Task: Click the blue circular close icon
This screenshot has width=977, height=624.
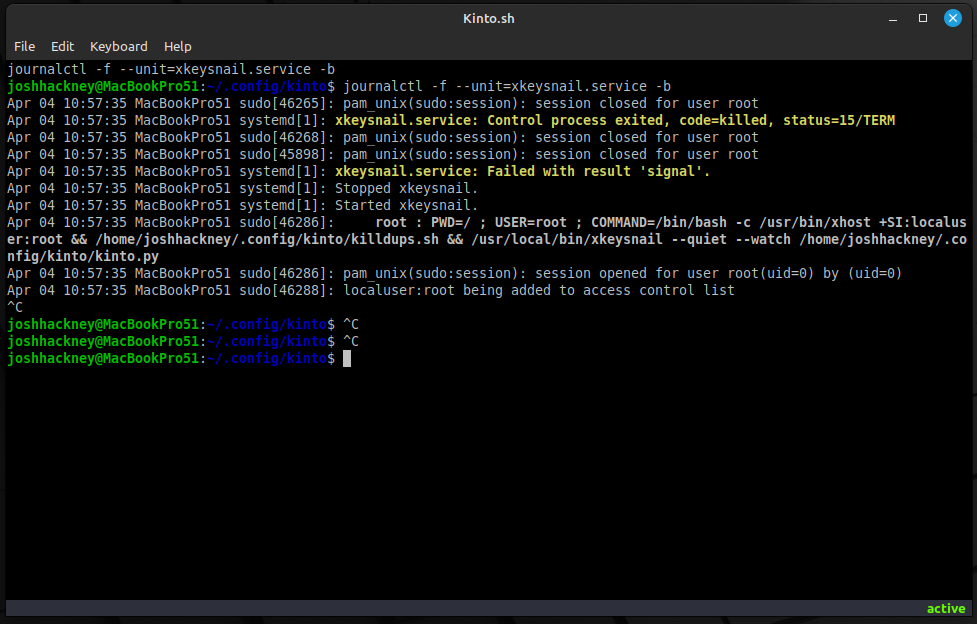Action: [951, 17]
